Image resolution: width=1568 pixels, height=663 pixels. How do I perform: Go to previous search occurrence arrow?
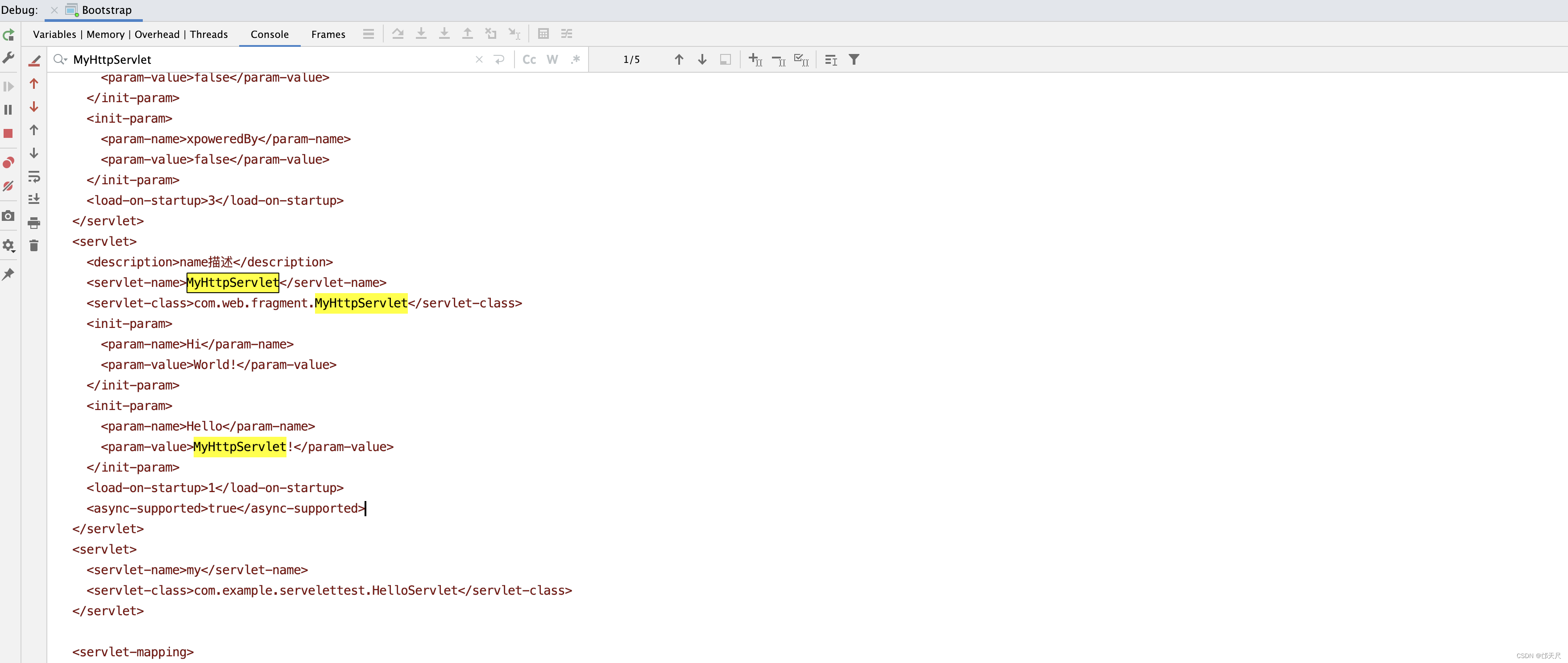coord(679,60)
